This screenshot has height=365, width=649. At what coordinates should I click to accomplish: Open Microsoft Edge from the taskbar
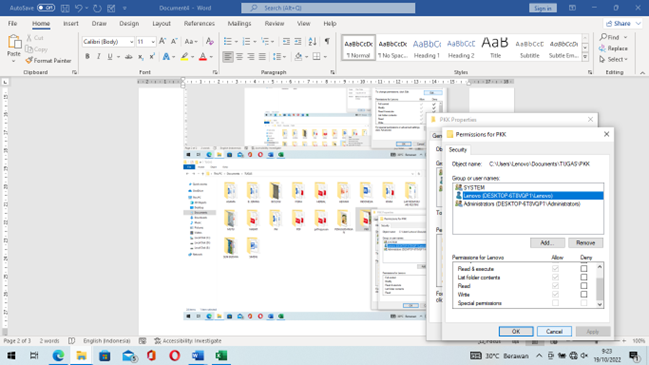pyautogui.click(x=58, y=355)
